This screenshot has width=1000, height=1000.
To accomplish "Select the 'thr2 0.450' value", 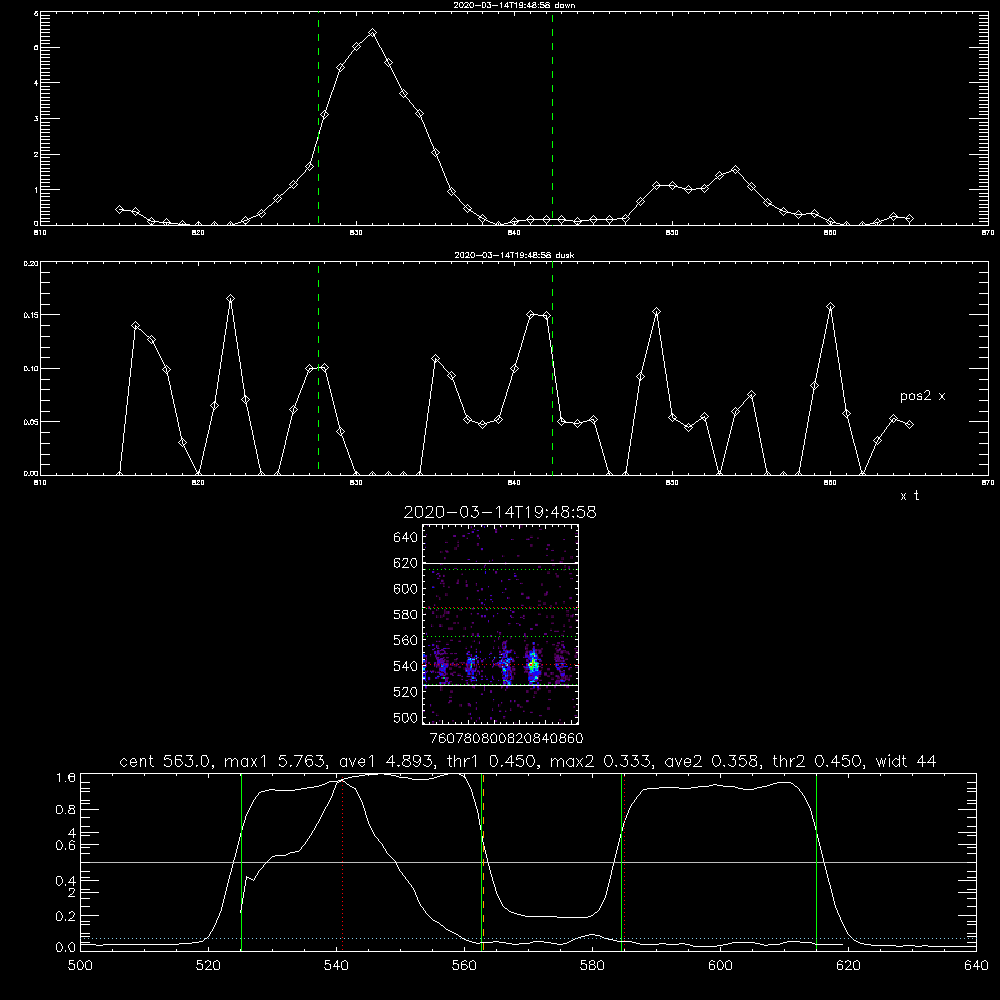I will [x=816, y=761].
